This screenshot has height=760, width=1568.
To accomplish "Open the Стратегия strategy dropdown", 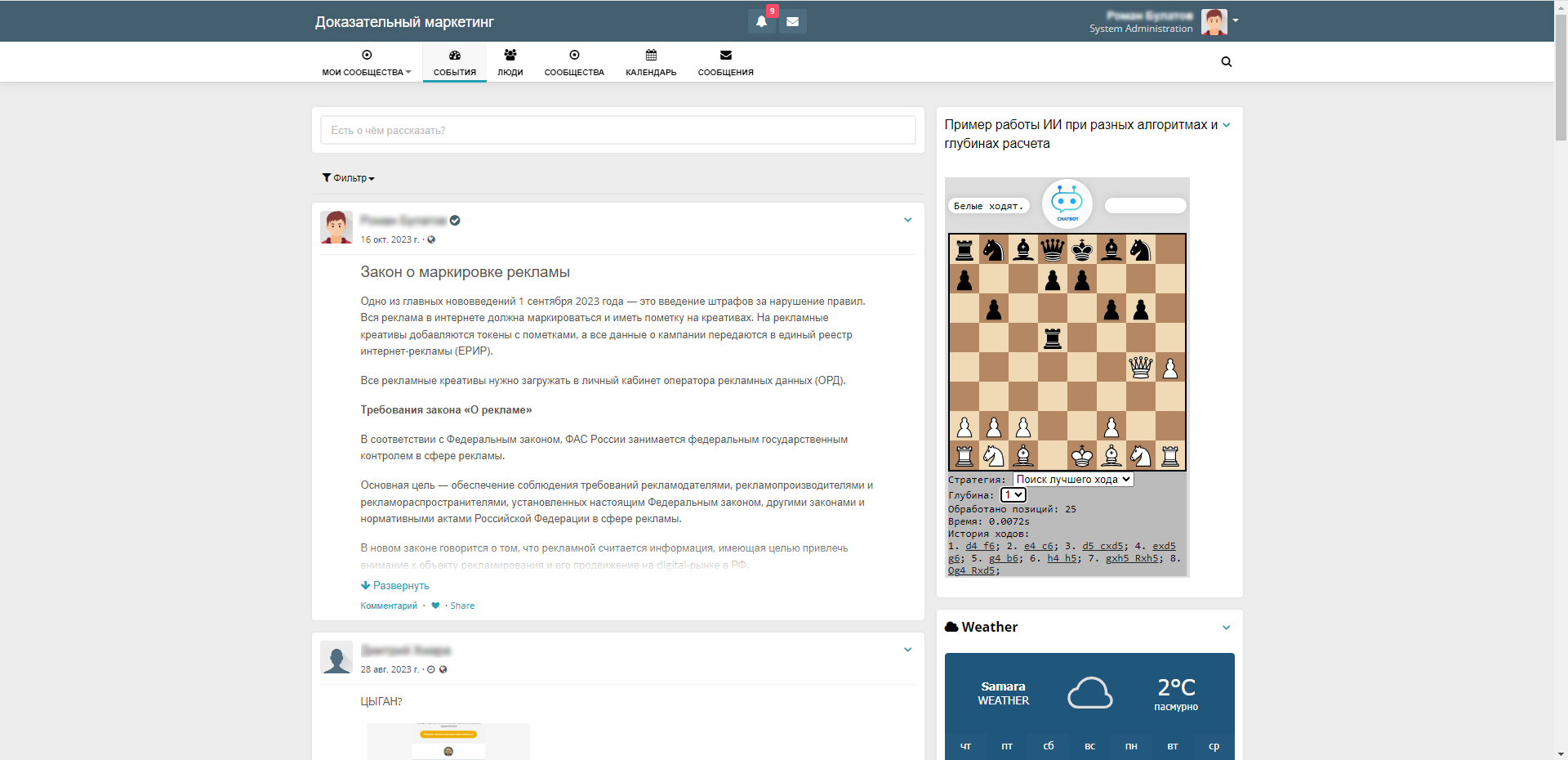I will coord(1073,480).
